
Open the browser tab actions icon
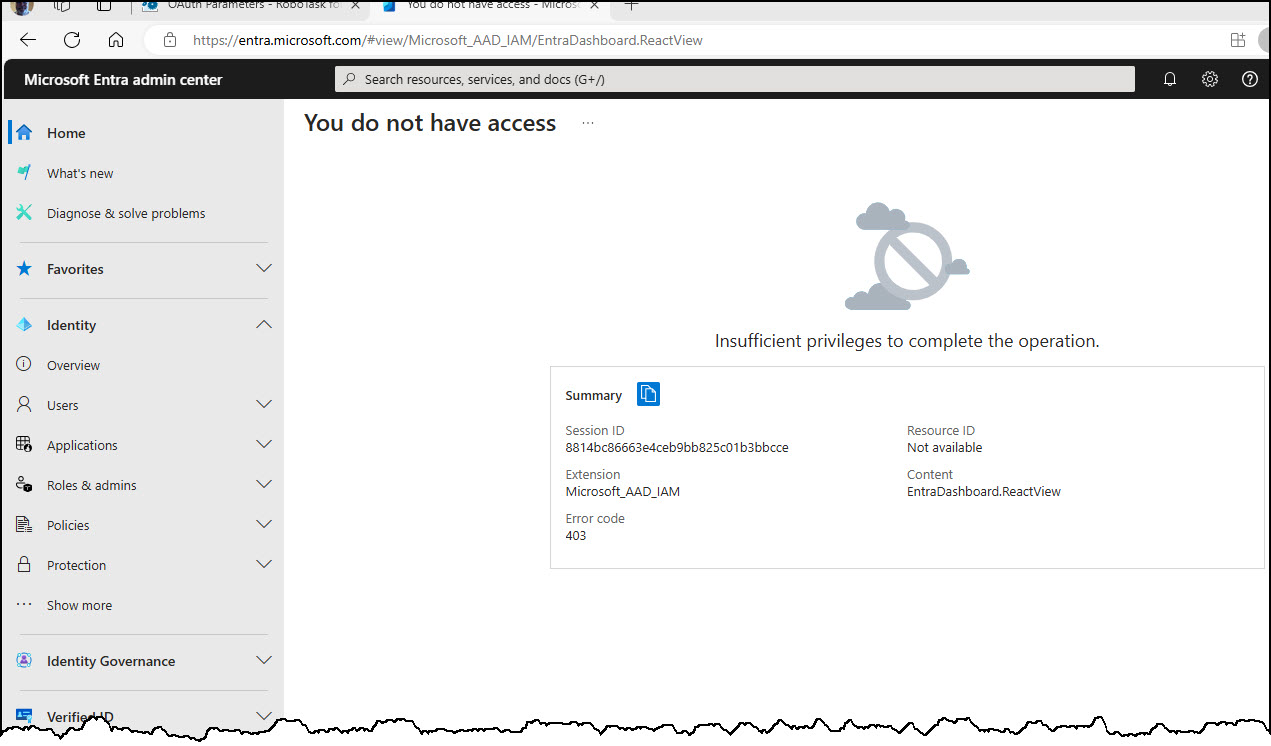104,6
